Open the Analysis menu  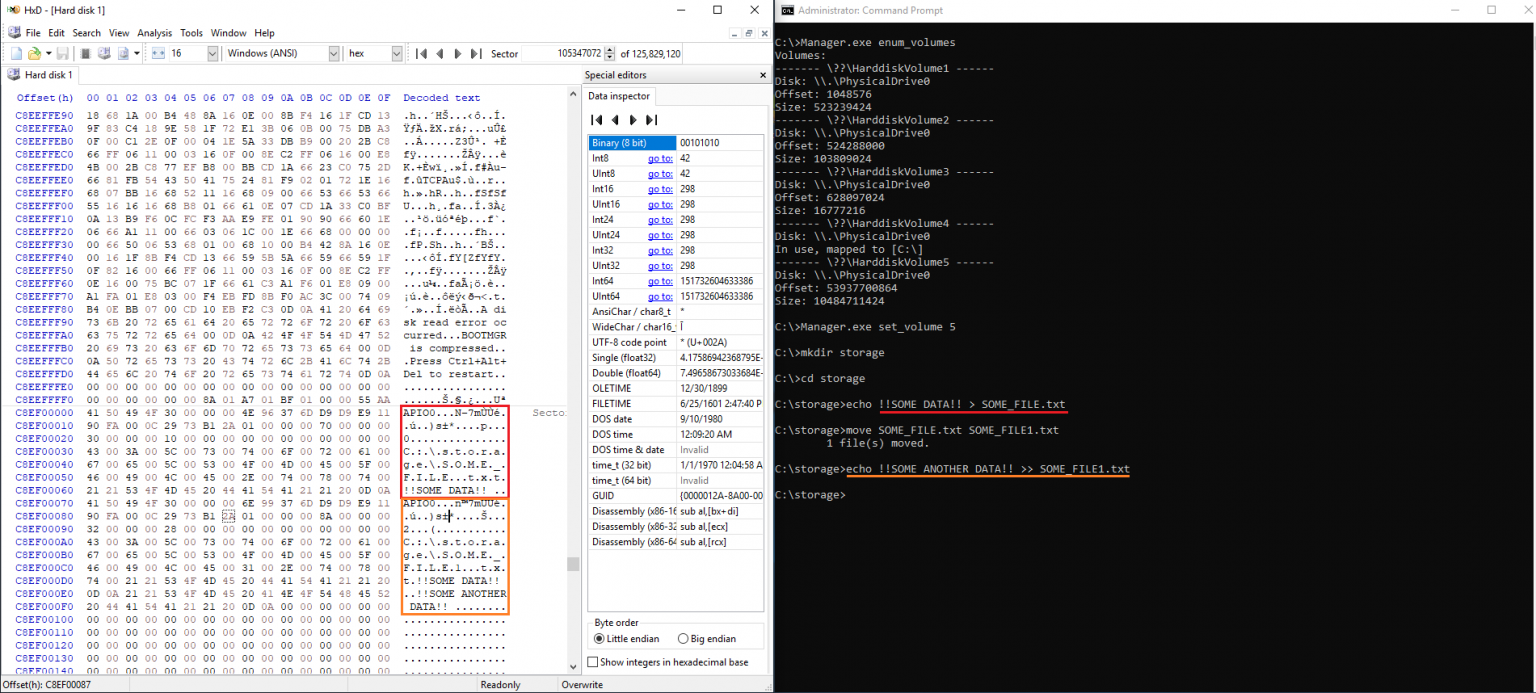[x=154, y=32]
